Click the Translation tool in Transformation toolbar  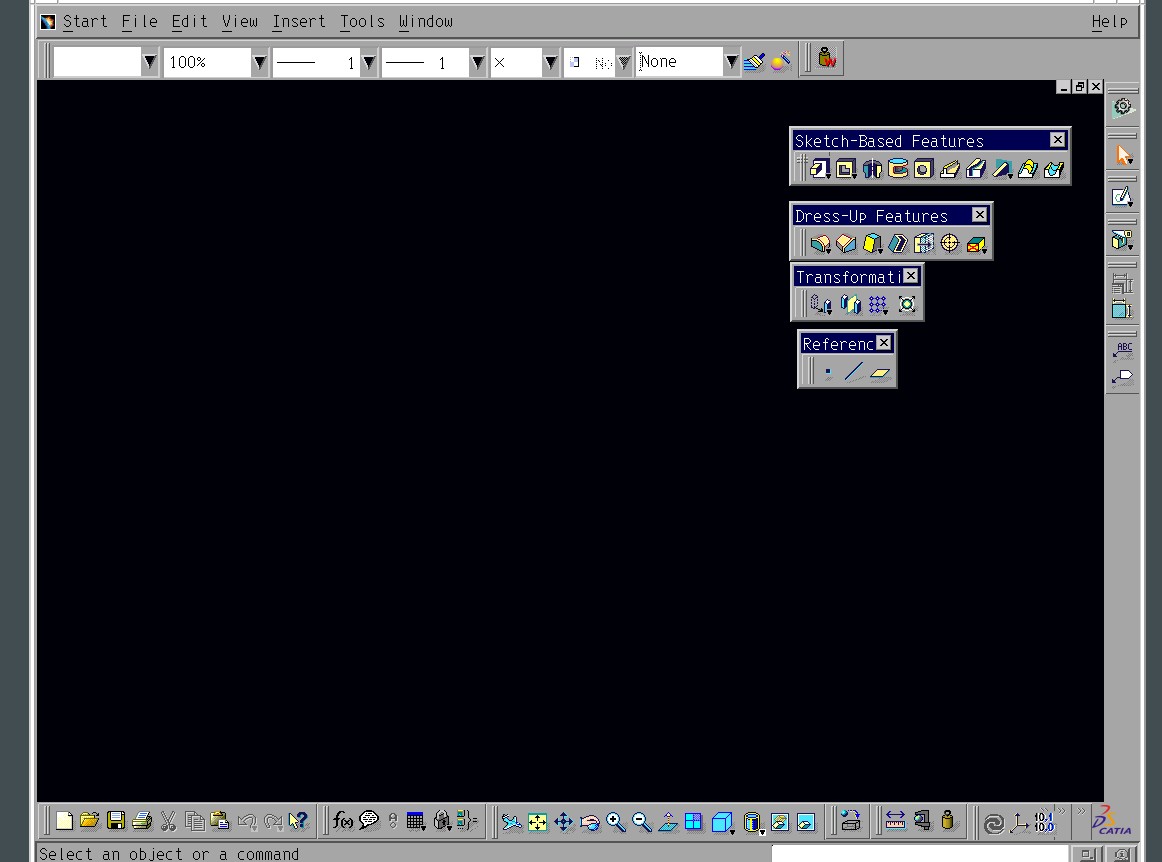point(821,305)
